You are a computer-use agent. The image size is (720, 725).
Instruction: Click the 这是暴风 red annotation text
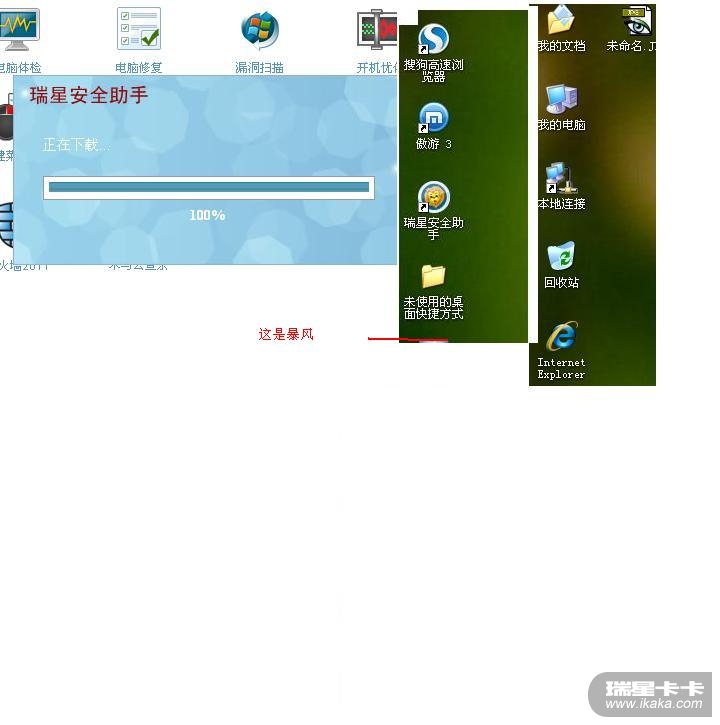tap(286, 334)
